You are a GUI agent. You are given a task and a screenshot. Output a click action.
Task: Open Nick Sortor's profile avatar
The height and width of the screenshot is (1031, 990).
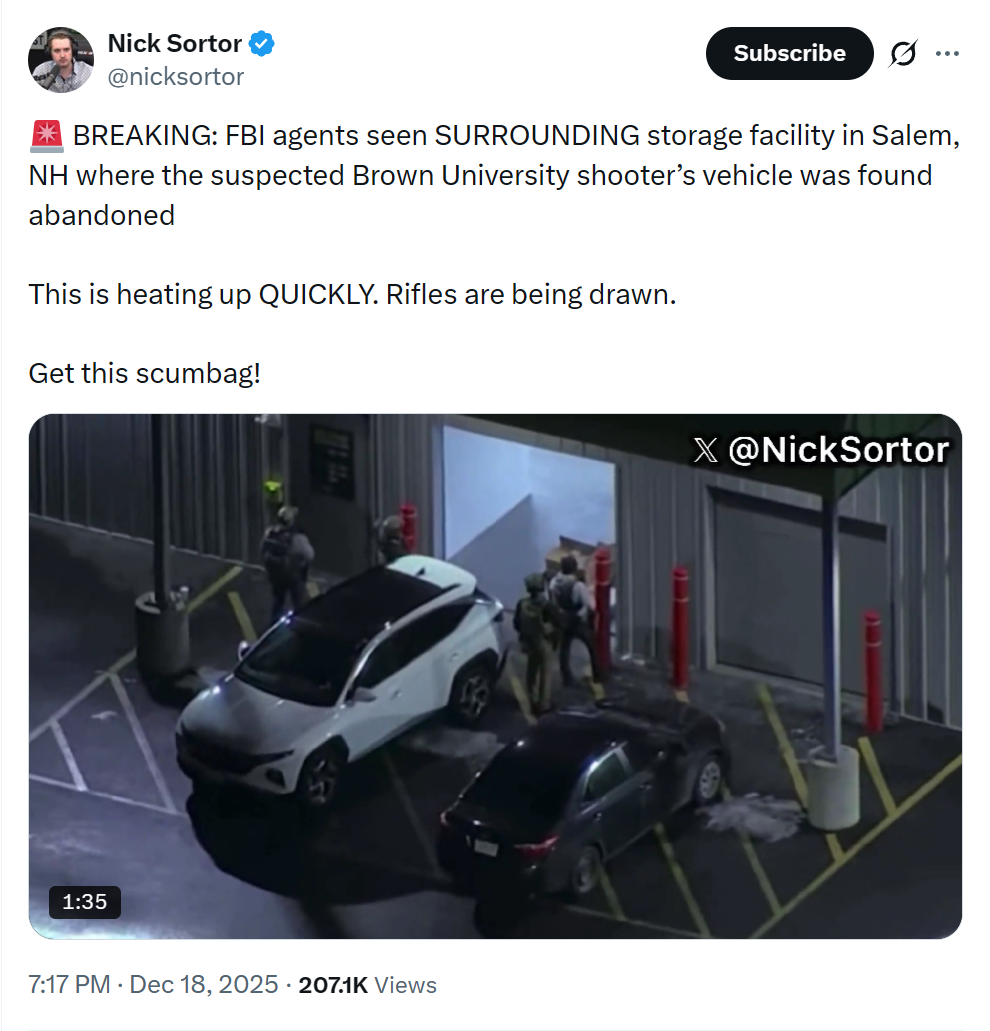click(60, 60)
